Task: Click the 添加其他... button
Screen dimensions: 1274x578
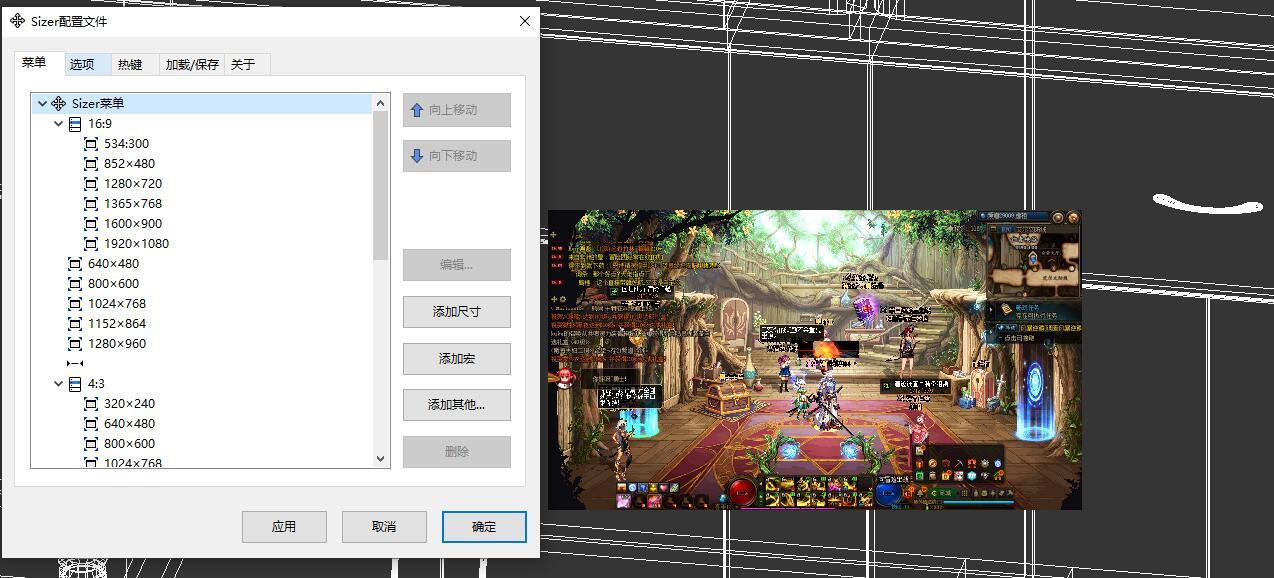Action: point(457,405)
